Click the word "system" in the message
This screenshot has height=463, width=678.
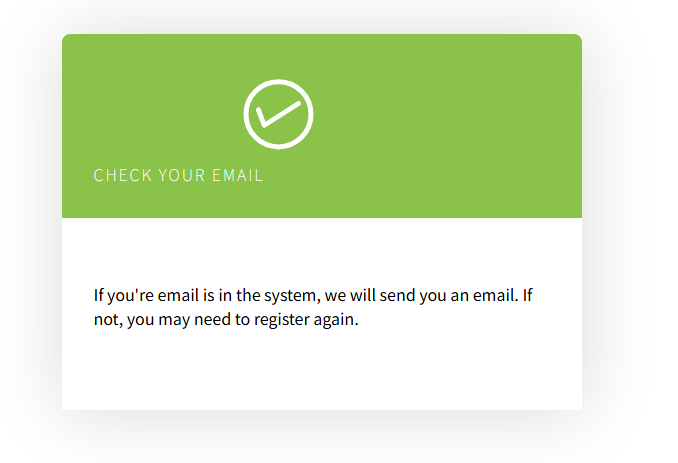tap(292, 297)
